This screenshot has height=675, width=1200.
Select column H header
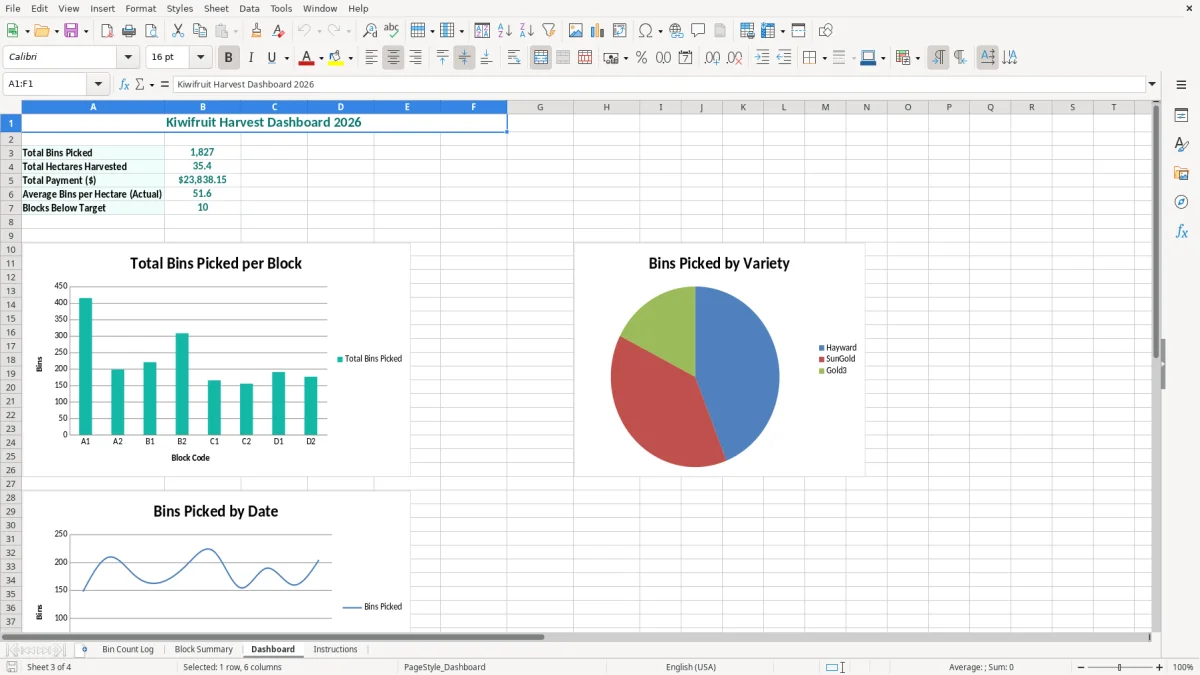pos(606,107)
